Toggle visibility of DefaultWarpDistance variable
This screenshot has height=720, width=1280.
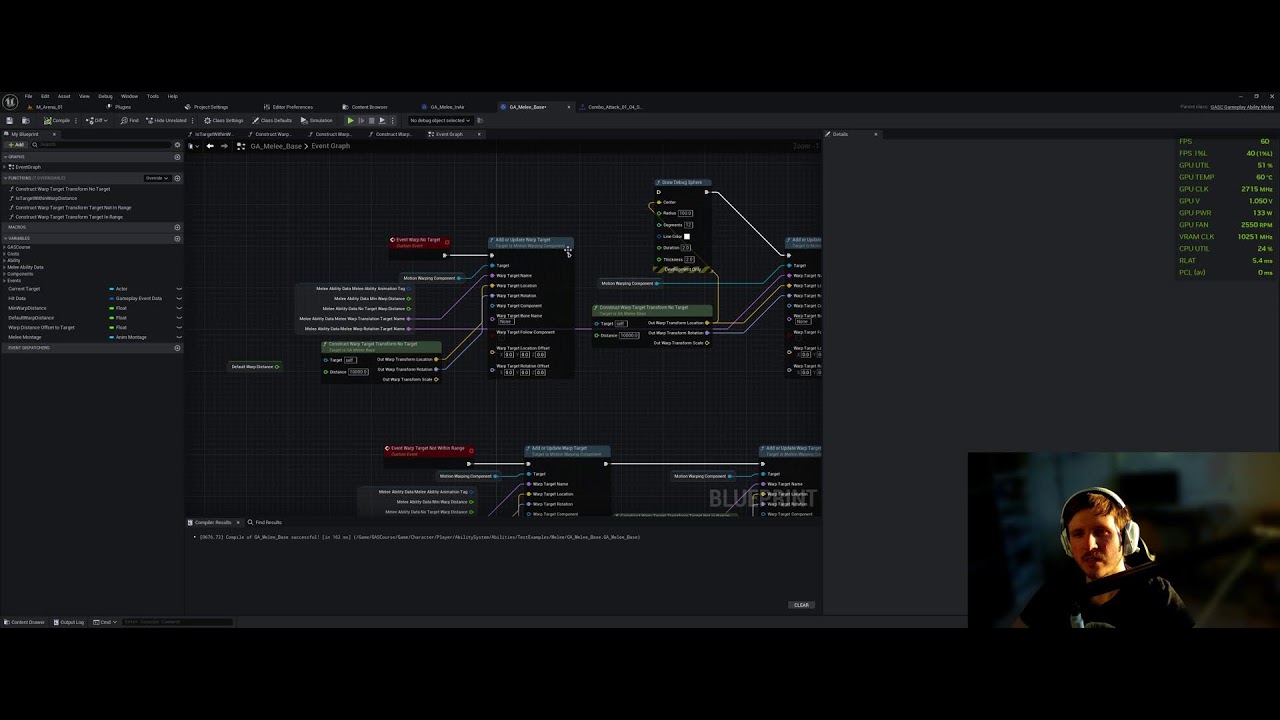(x=179, y=318)
